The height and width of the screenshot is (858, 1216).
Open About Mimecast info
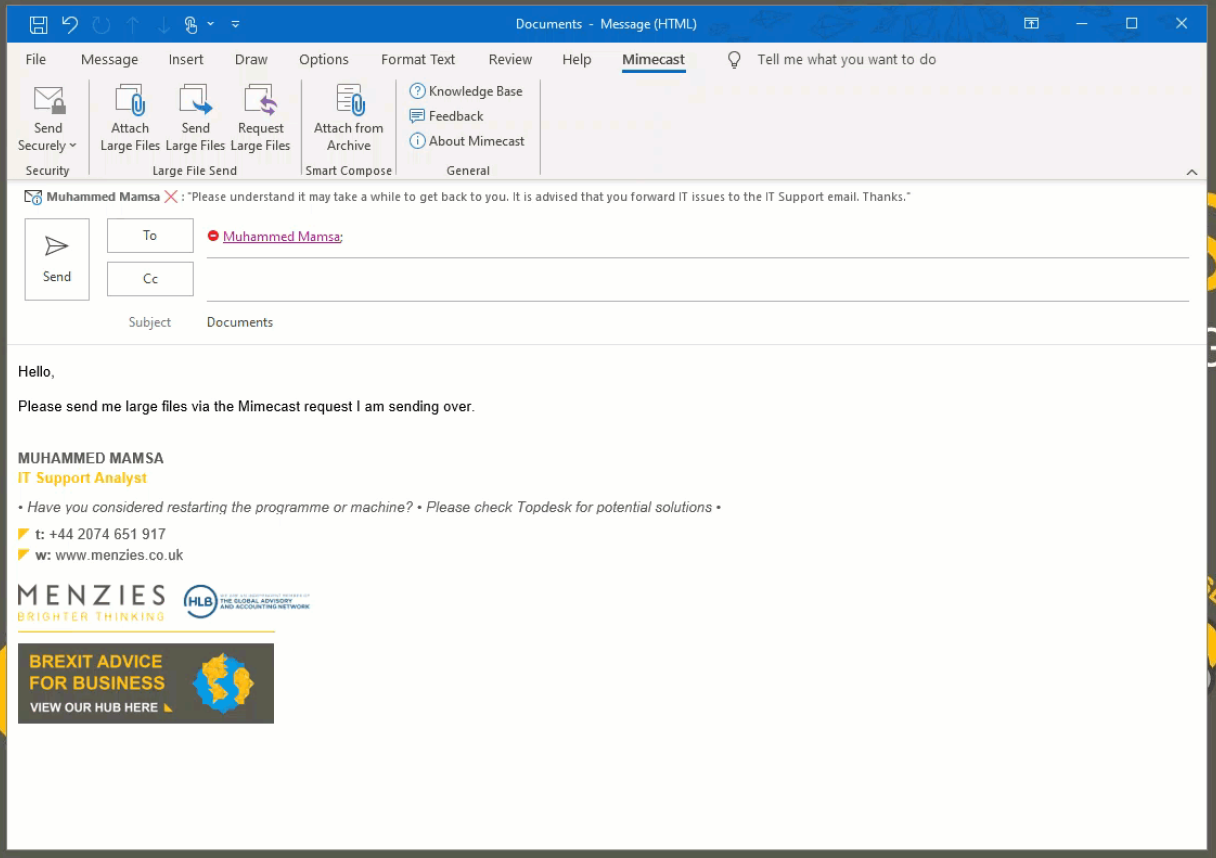[467, 141]
